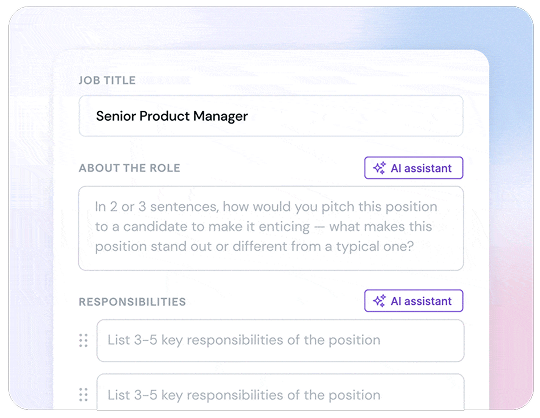Select the JOB TITLE field label

107,80
